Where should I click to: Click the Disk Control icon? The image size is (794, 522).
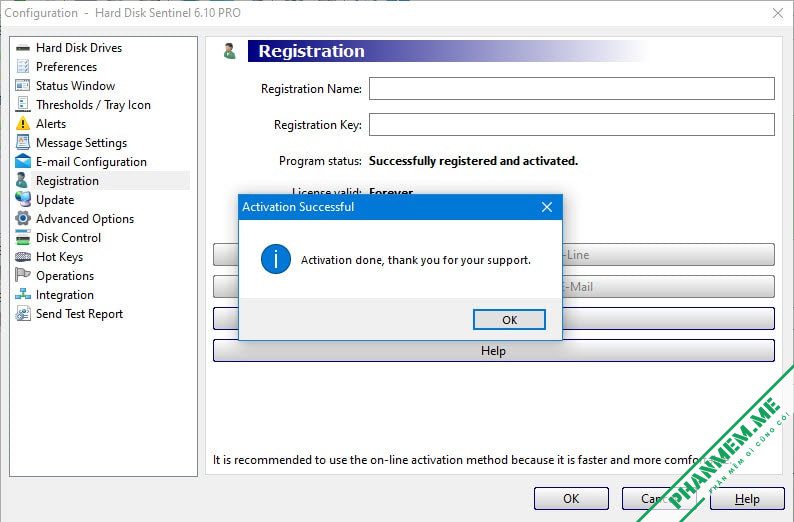pyautogui.click(x=23, y=237)
